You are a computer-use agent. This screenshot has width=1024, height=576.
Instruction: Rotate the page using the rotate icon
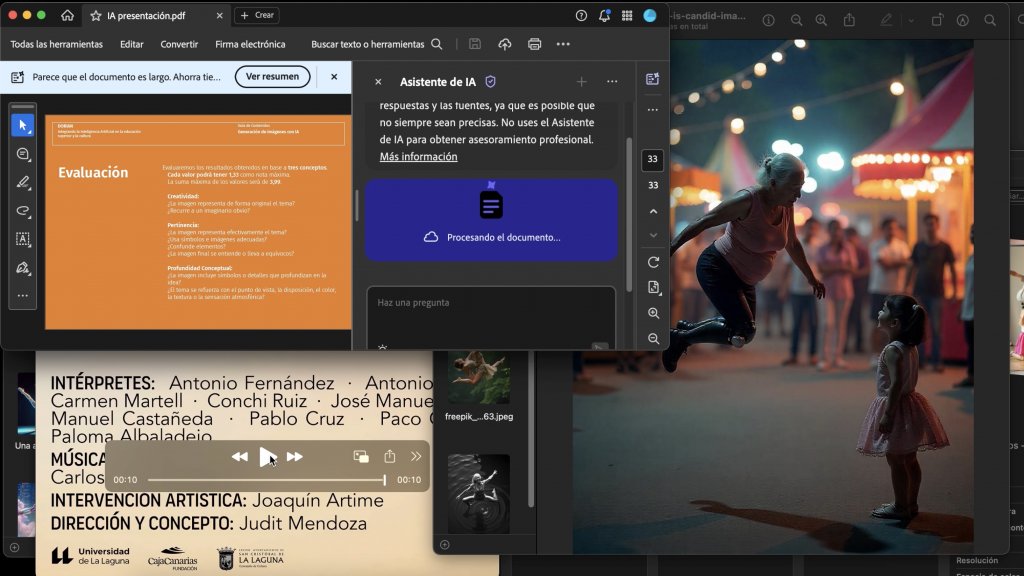tap(653, 262)
